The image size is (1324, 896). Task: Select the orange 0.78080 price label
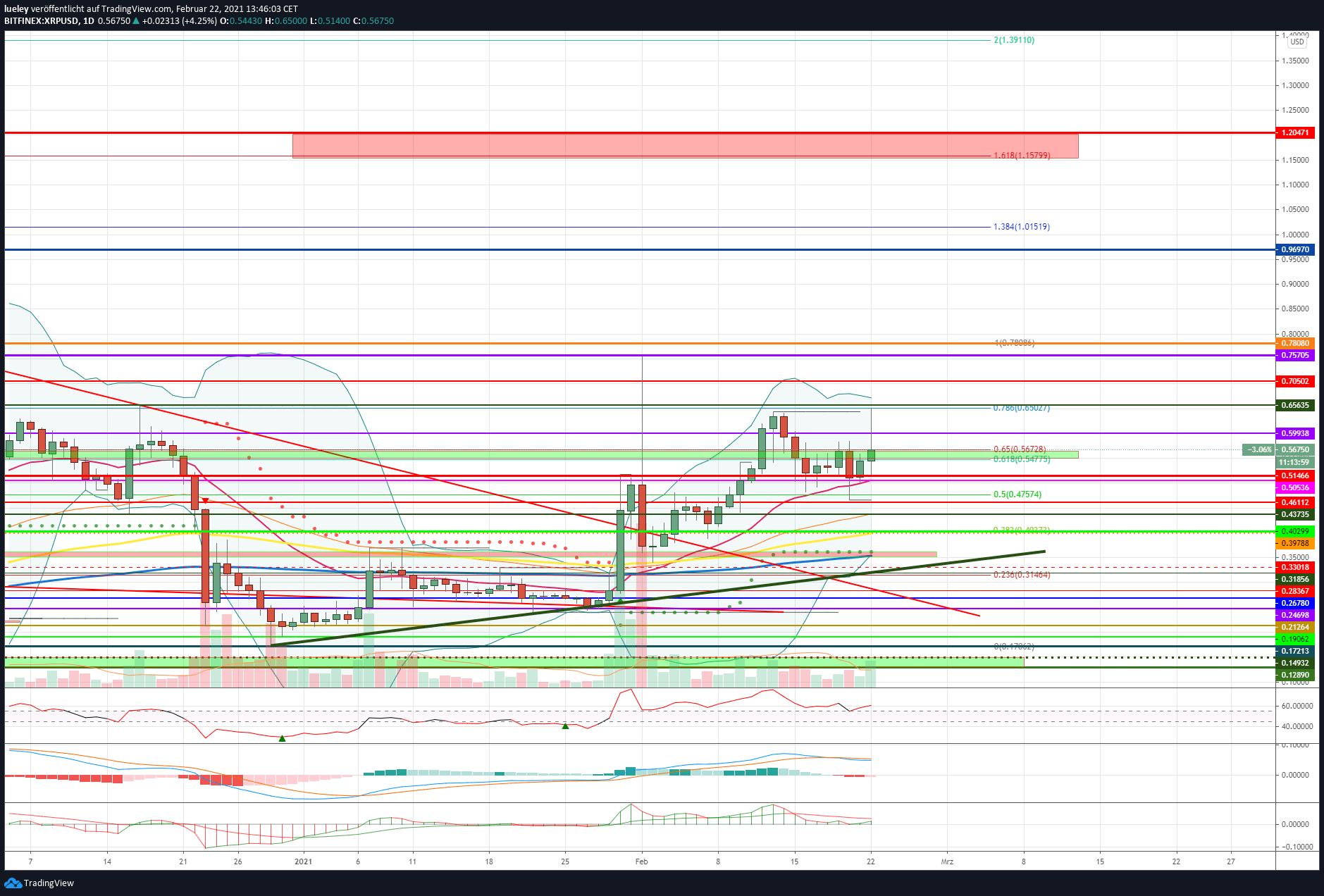point(1295,343)
